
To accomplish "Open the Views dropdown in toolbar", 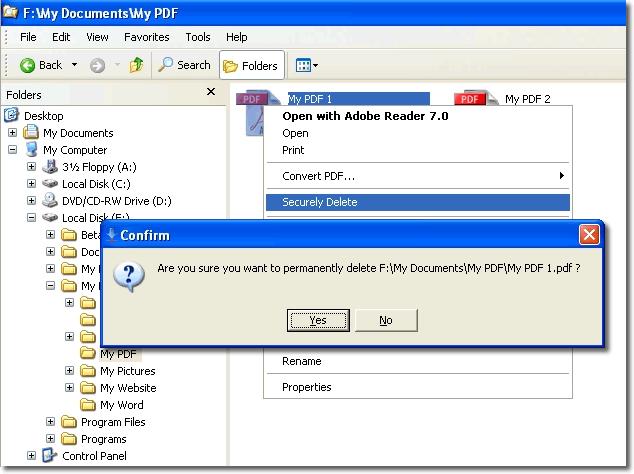I will (x=307, y=66).
